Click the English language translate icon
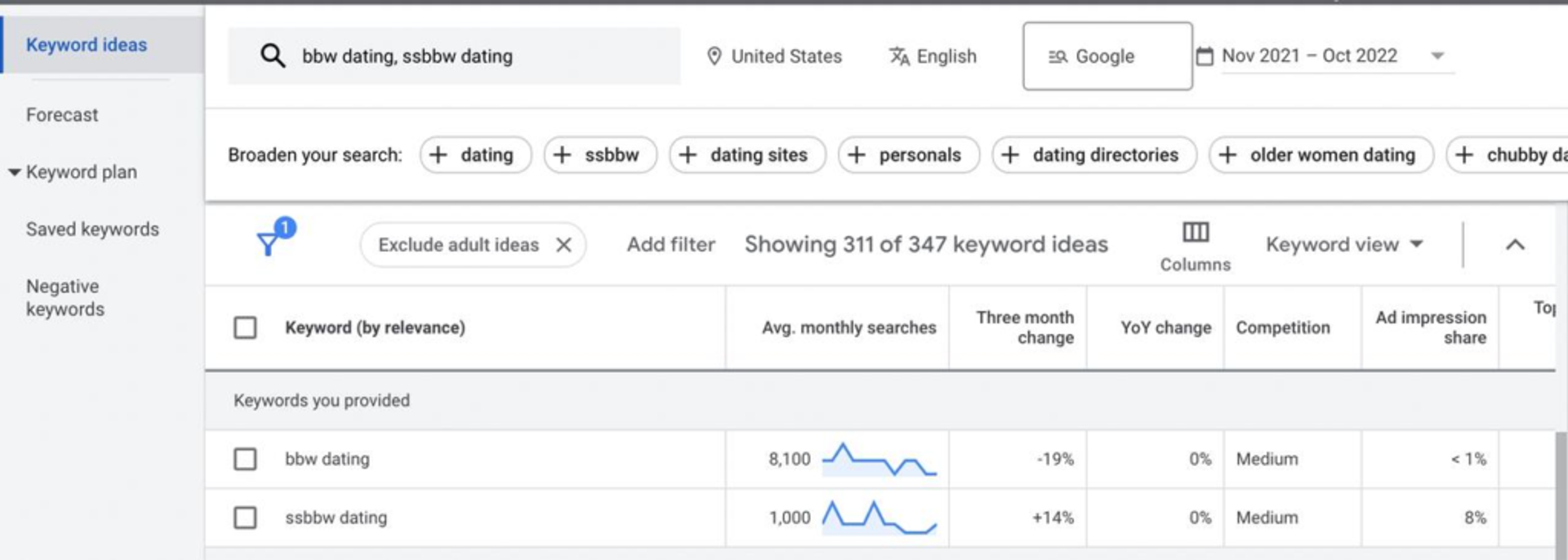The width and height of the screenshot is (1568, 560). click(899, 56)
